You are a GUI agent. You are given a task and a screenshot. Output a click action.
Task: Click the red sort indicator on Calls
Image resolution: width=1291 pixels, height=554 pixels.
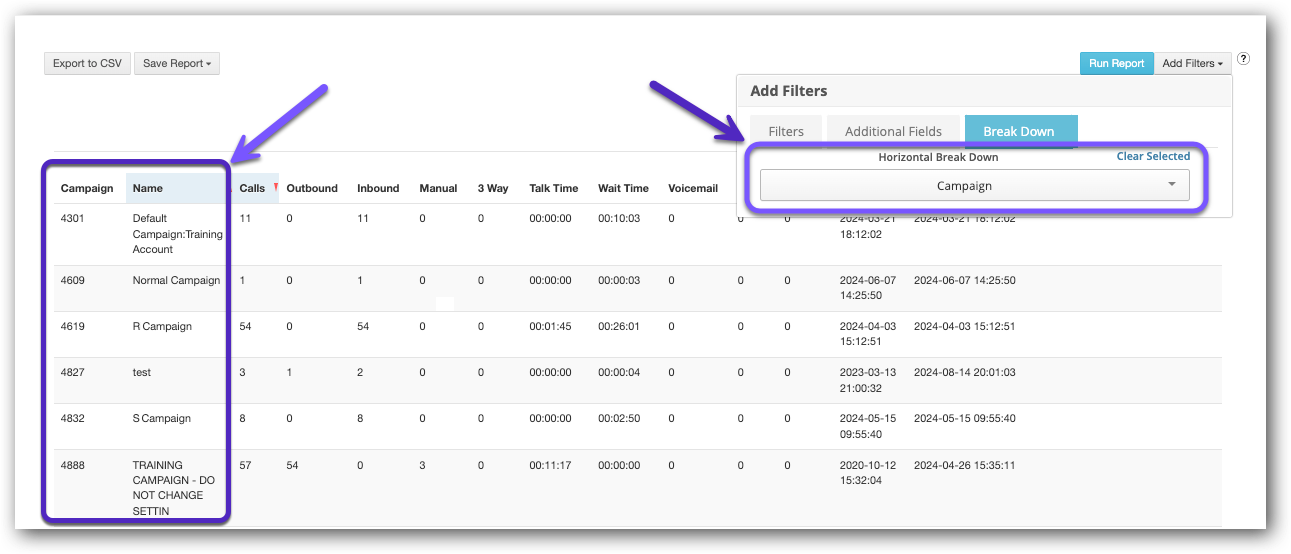pyautogui.click(x=275, y=186)
